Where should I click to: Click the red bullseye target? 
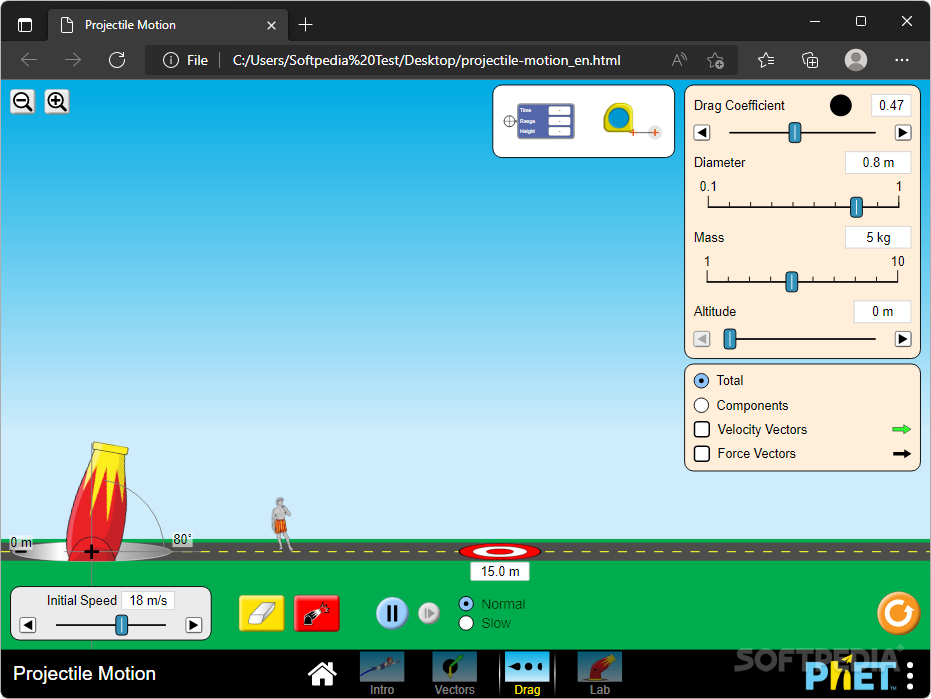click(x=500, y=552)
